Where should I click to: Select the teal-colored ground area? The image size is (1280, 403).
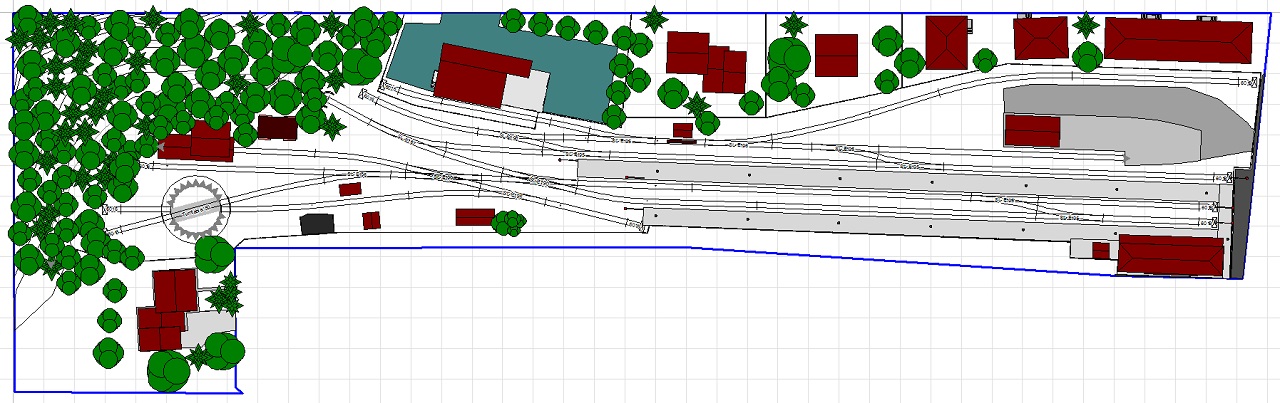click(570, 60)
